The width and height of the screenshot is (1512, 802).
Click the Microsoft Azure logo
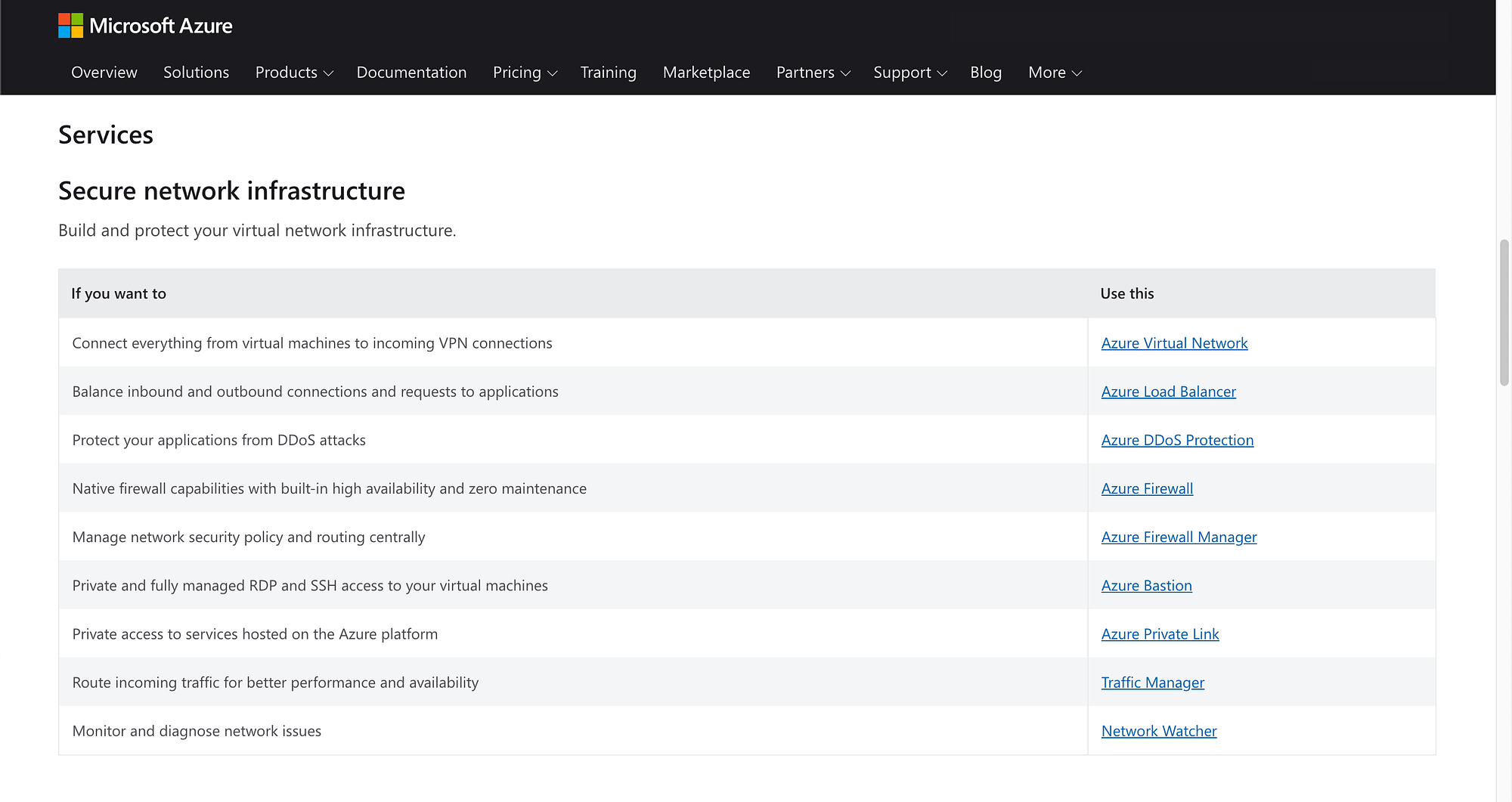point(145,26)
